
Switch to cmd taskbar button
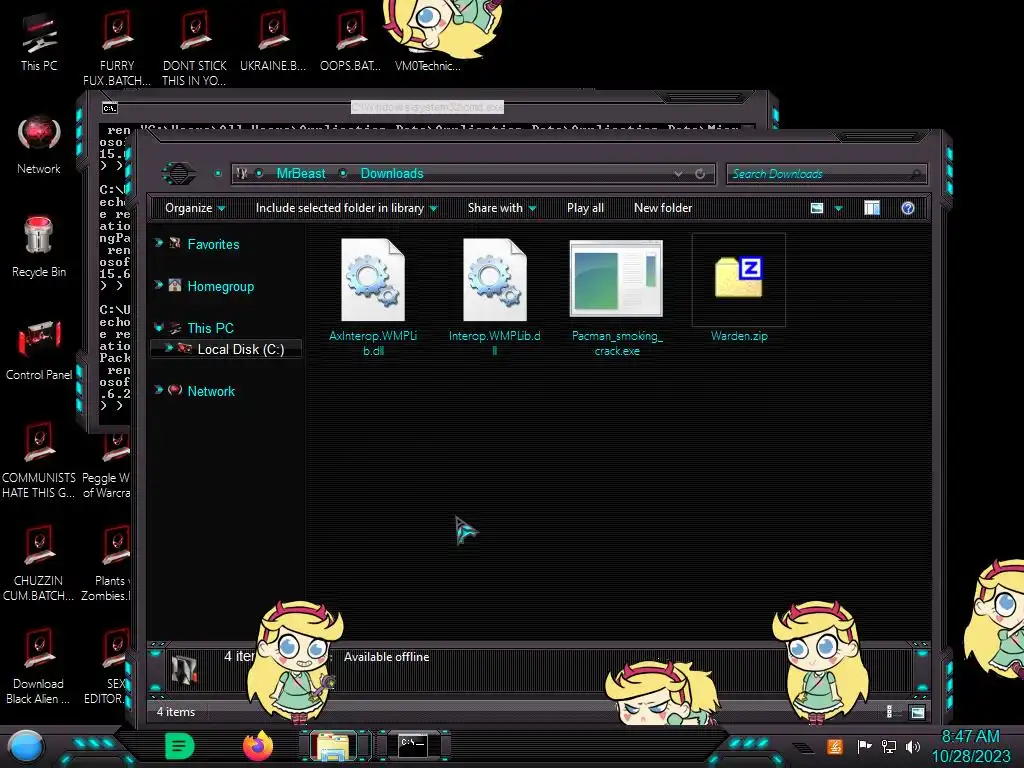pos(413,746)
